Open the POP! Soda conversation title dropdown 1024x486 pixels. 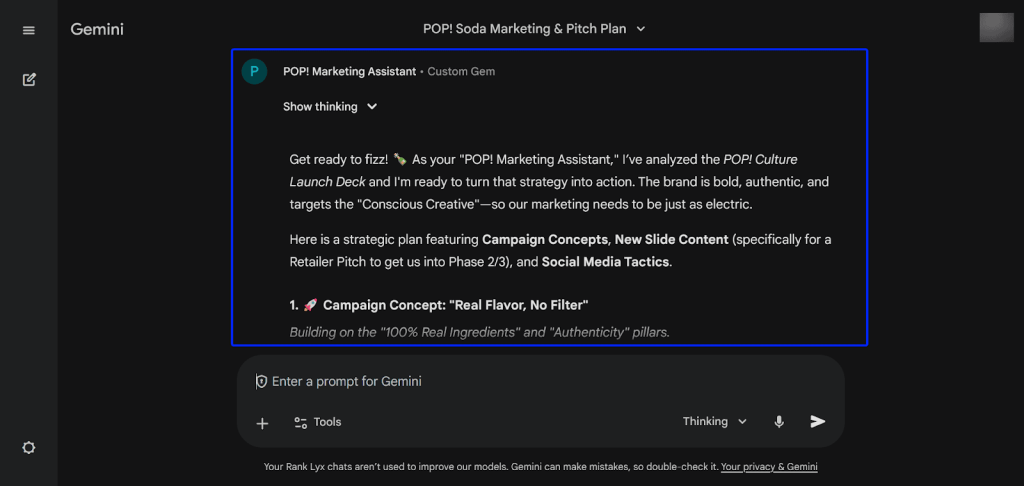click(534, 29)
